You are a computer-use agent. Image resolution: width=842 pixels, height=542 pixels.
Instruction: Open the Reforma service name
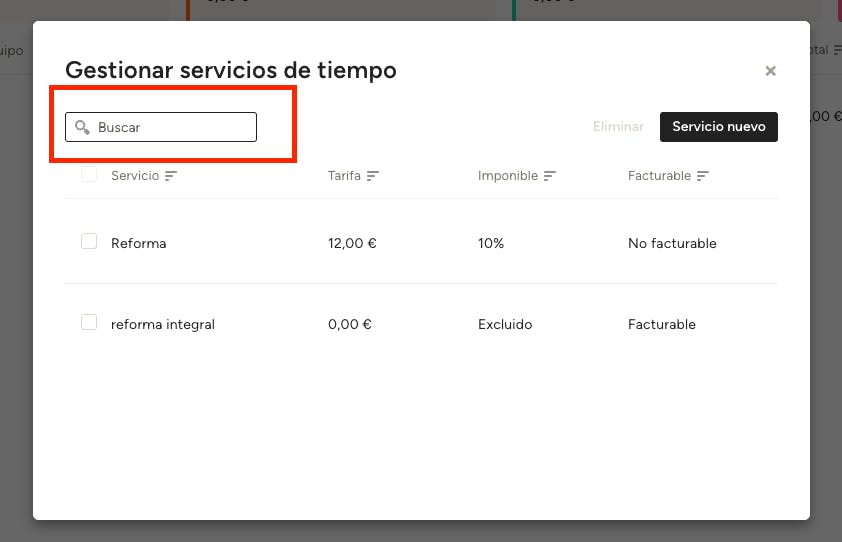click(x=139, y=243)
